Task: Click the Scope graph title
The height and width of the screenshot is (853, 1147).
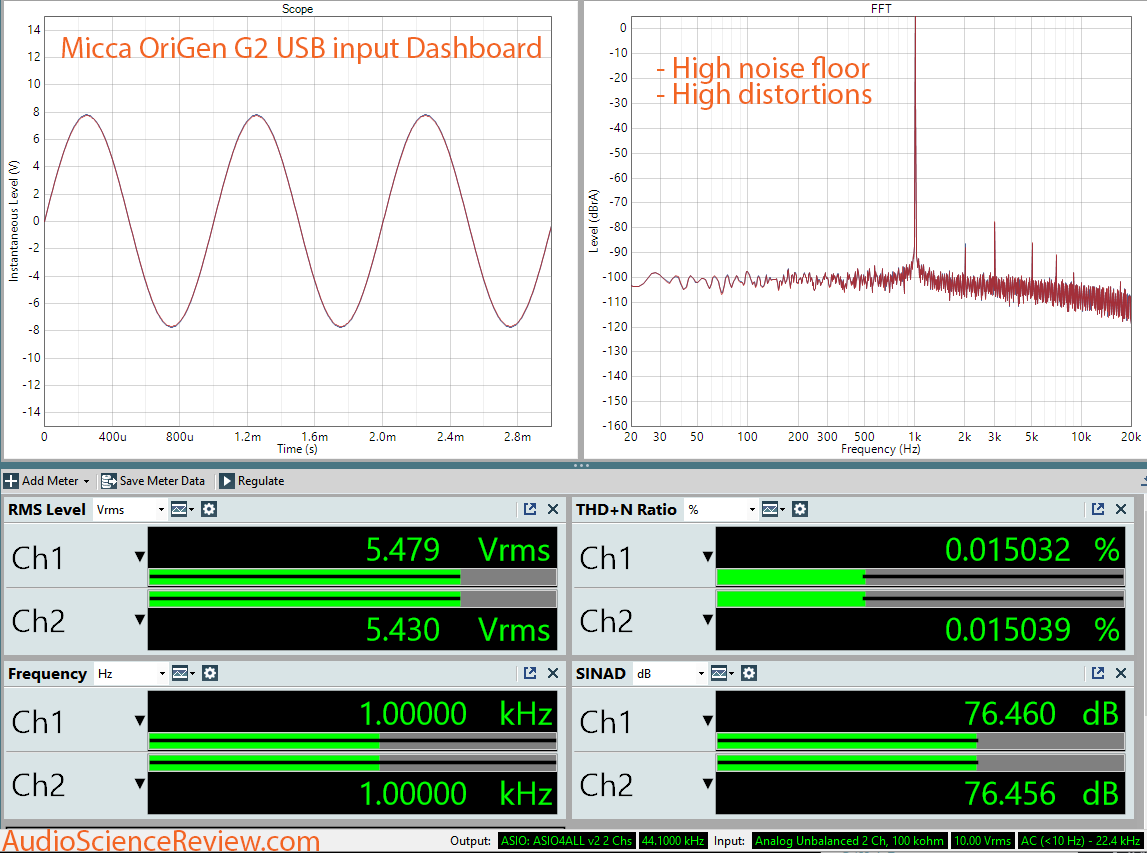Action: (297, 9)
